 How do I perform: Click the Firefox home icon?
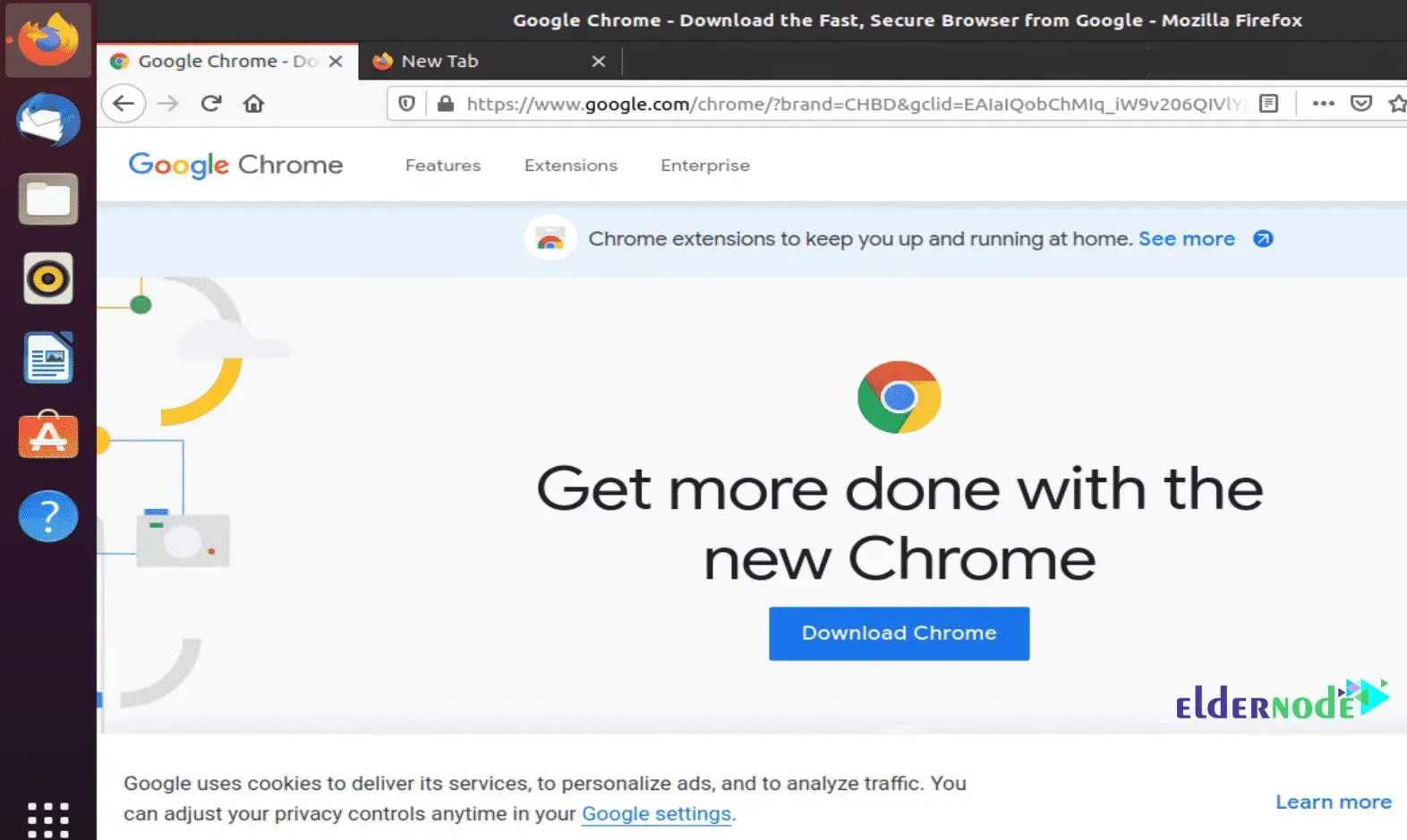[253, 103]
